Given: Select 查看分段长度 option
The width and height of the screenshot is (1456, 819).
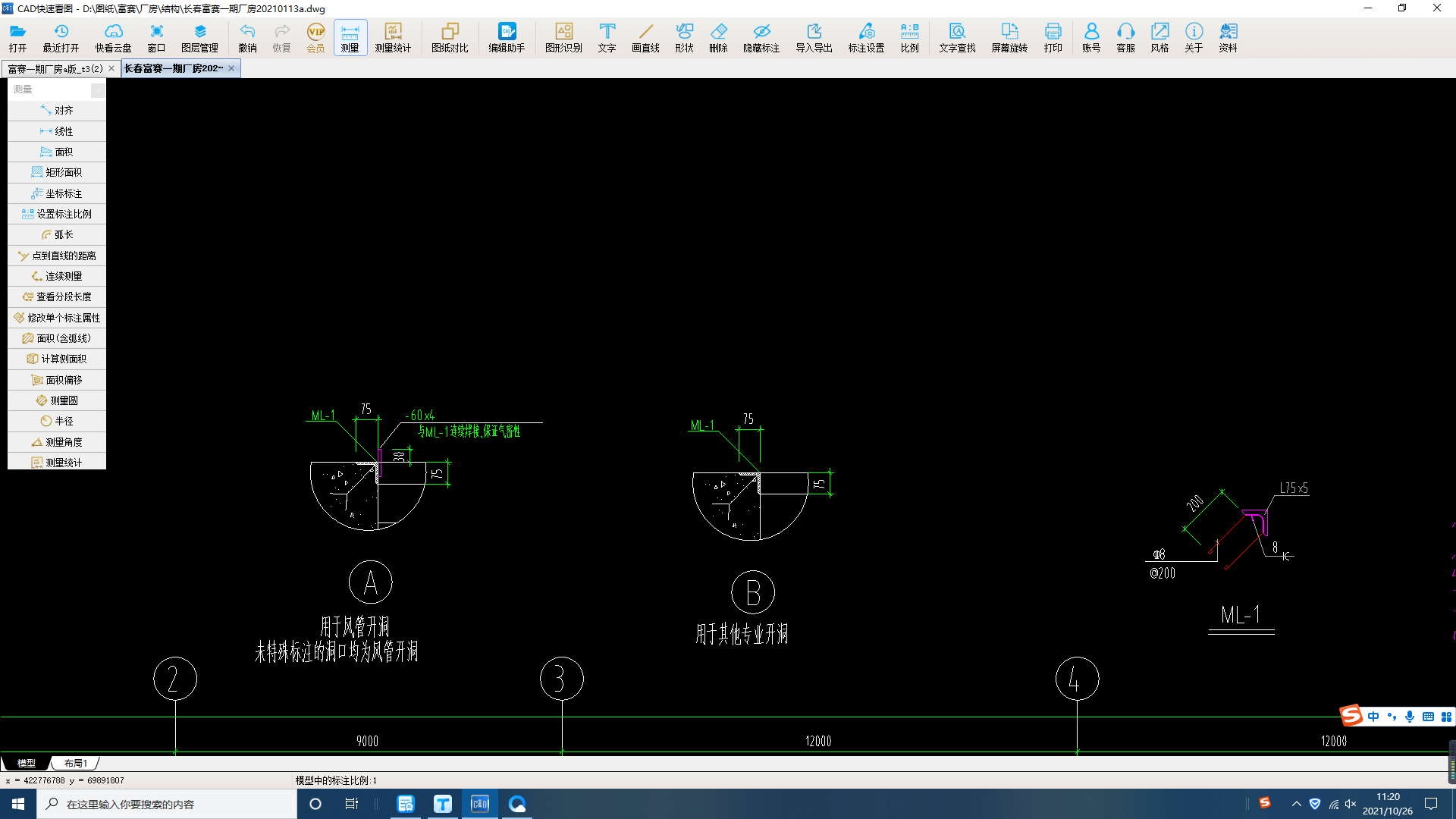Looking at the screenshot, I should (x=57, y=297).
